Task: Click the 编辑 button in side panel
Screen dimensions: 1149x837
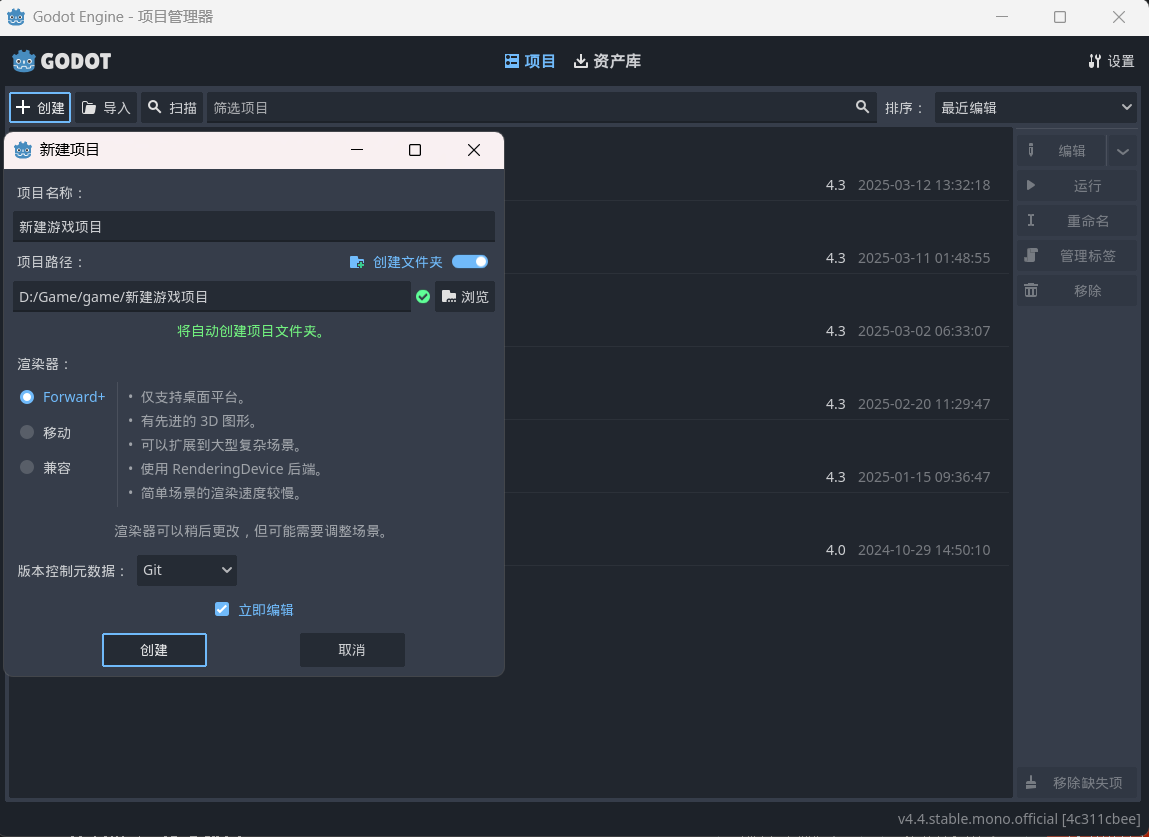Action: pos(1060,150)
